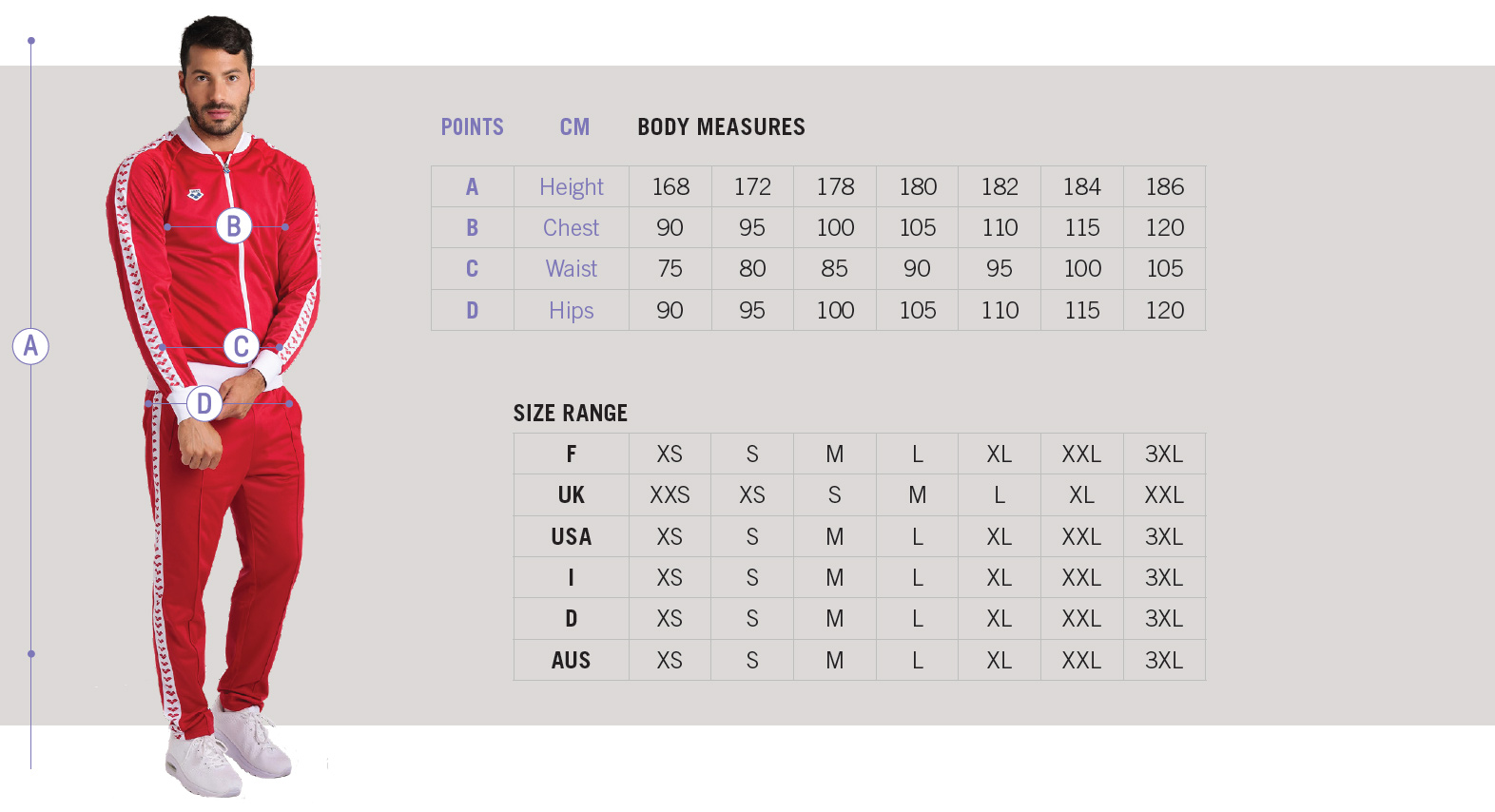Screen dimensions: 1495x812
Task: Click the Hips row label
Action: (571, 310)
